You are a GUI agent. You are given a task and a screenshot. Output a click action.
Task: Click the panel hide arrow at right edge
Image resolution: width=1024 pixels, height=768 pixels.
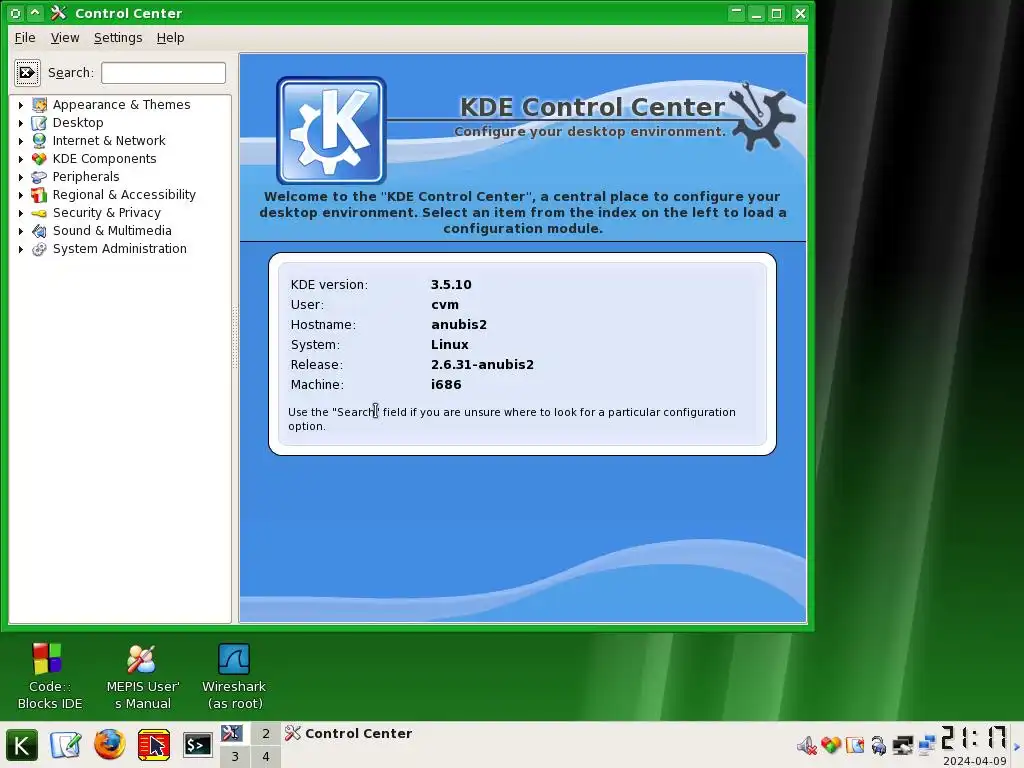point(1017,746)
